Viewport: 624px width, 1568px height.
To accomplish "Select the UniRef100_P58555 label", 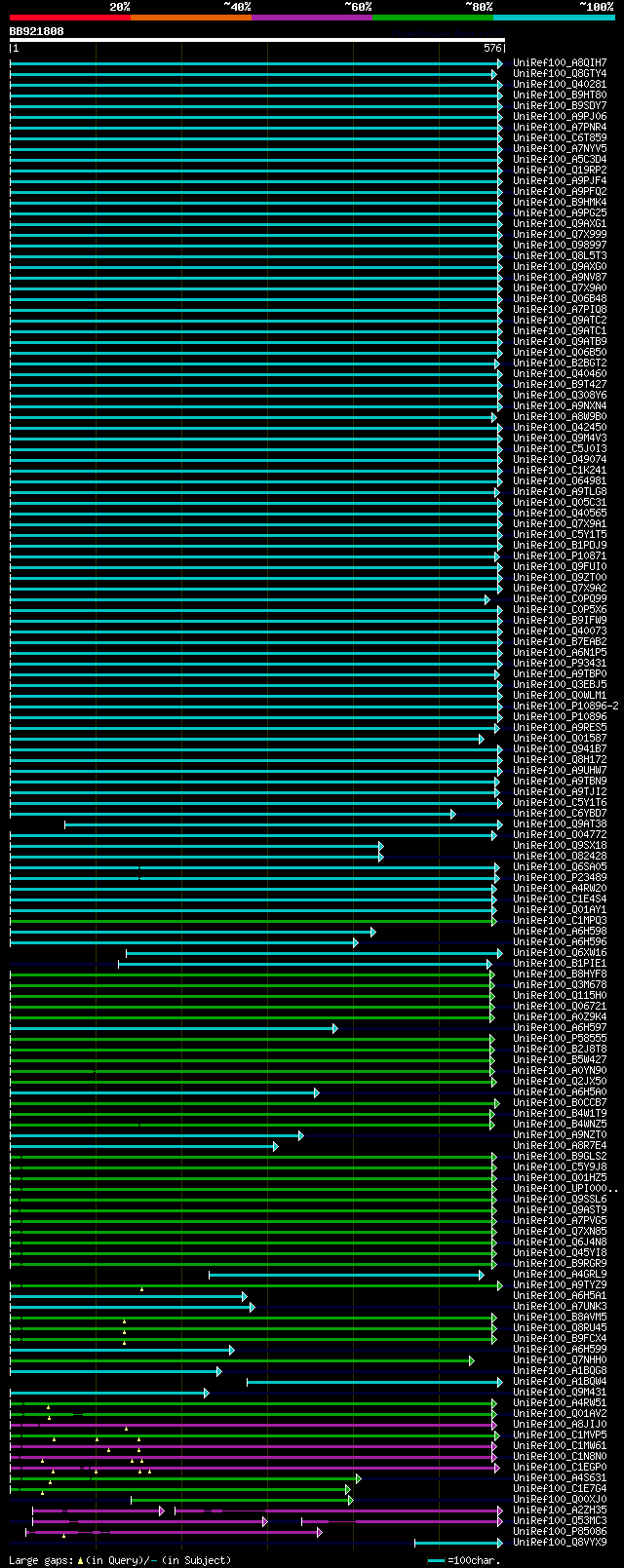I will (560, 1038).
